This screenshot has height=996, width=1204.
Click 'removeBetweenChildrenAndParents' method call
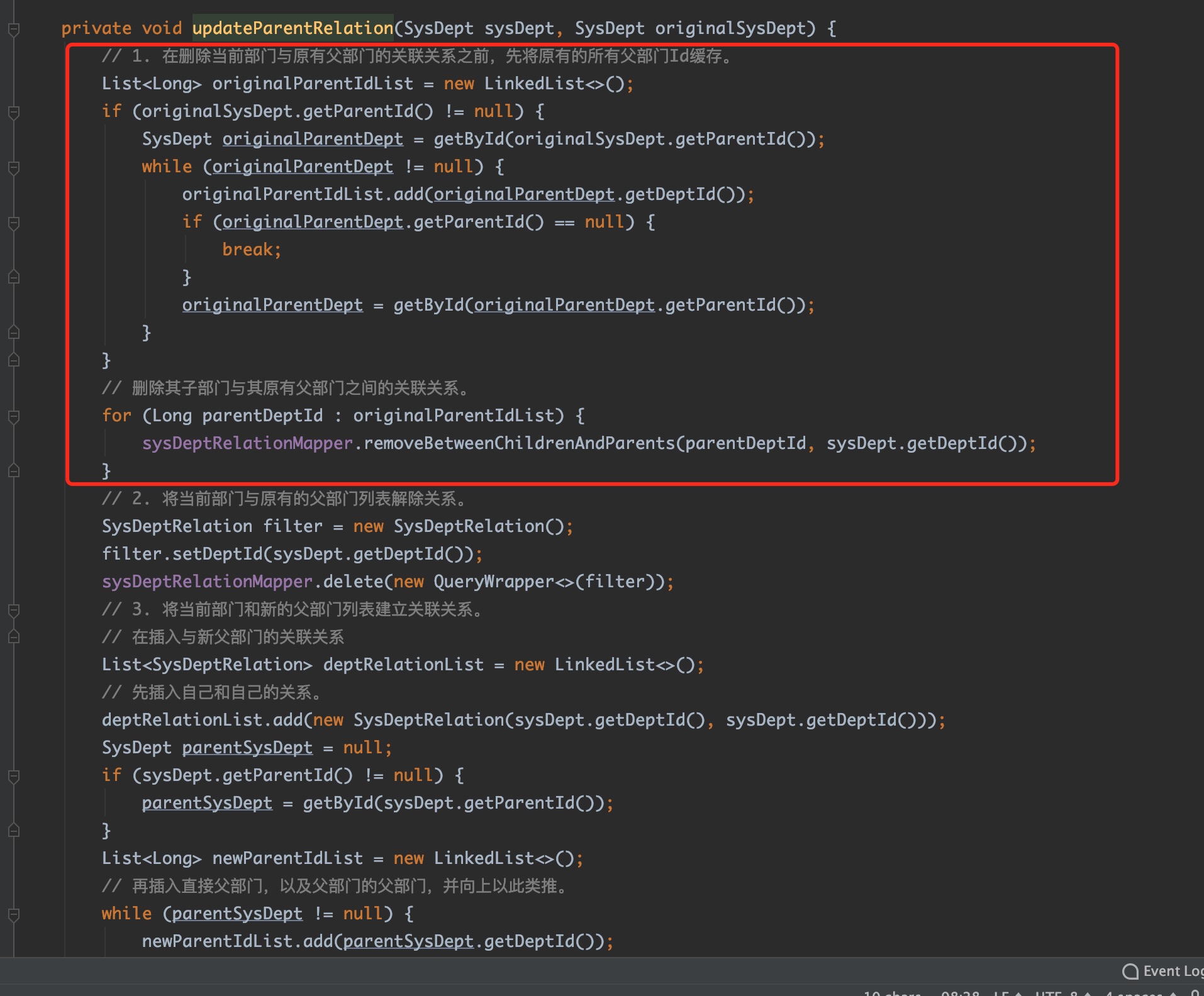pos(519,443)
